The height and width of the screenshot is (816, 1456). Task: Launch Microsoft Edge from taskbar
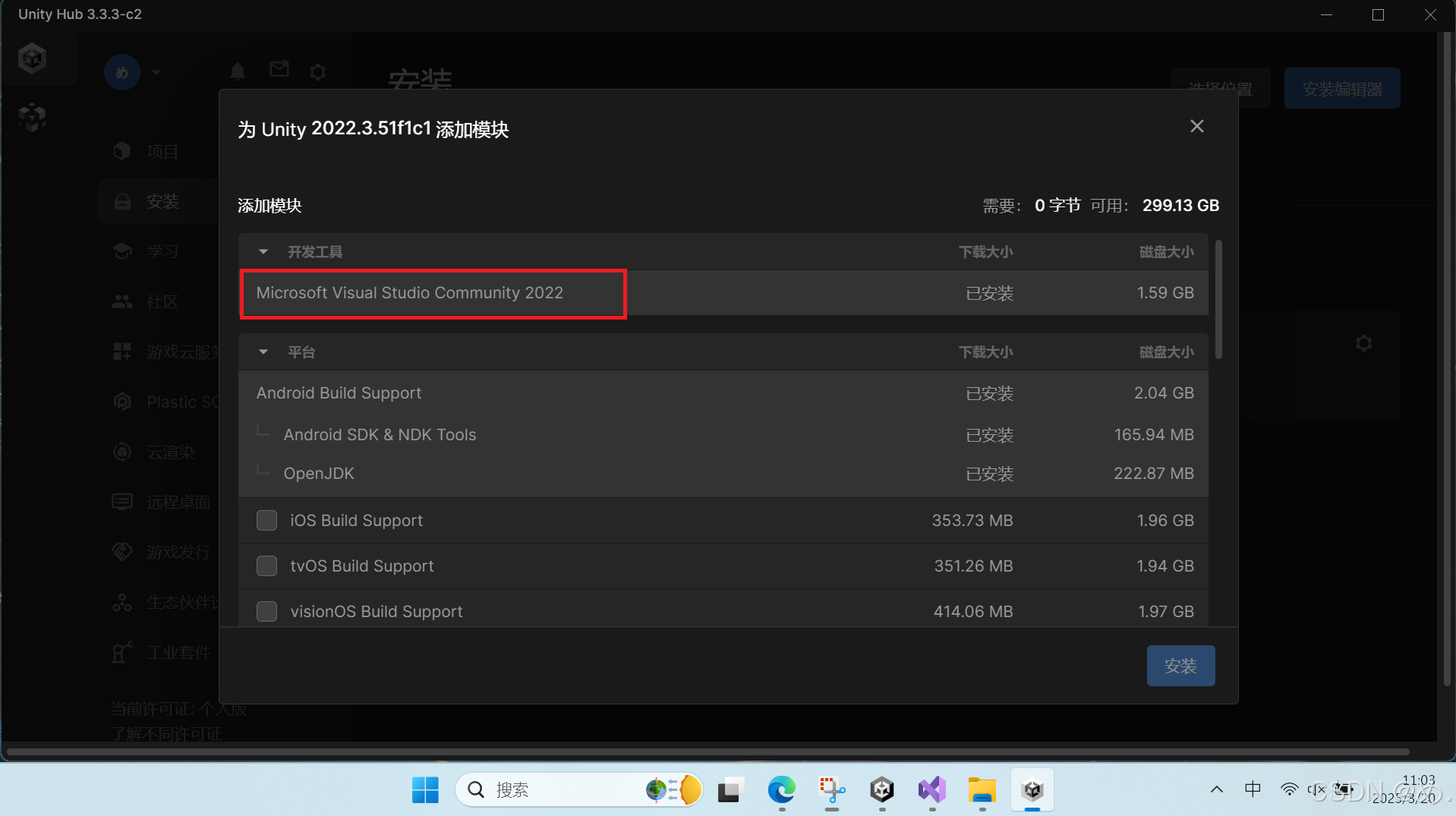click(781, 789)
